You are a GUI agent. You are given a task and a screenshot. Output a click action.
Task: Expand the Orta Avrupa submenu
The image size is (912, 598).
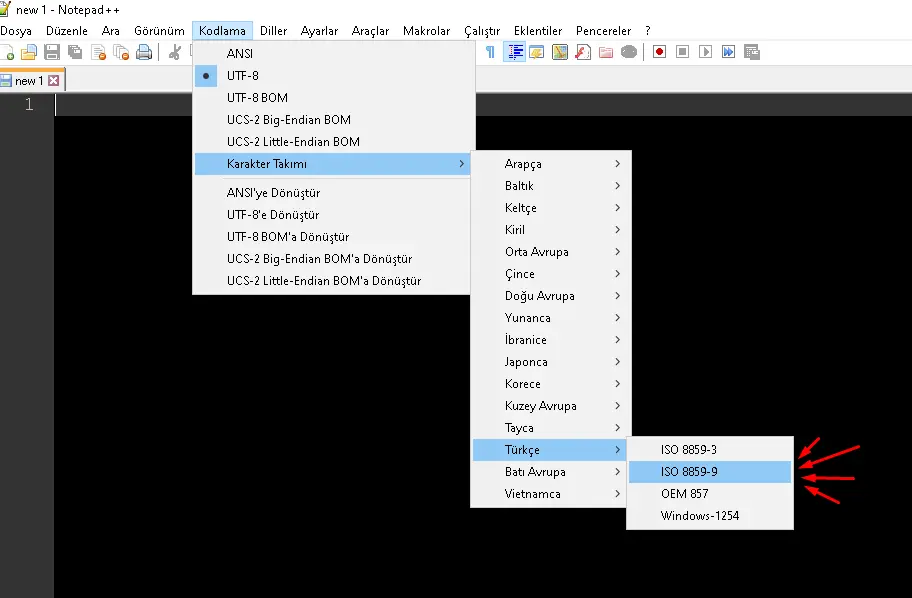(x=551, y=252)
